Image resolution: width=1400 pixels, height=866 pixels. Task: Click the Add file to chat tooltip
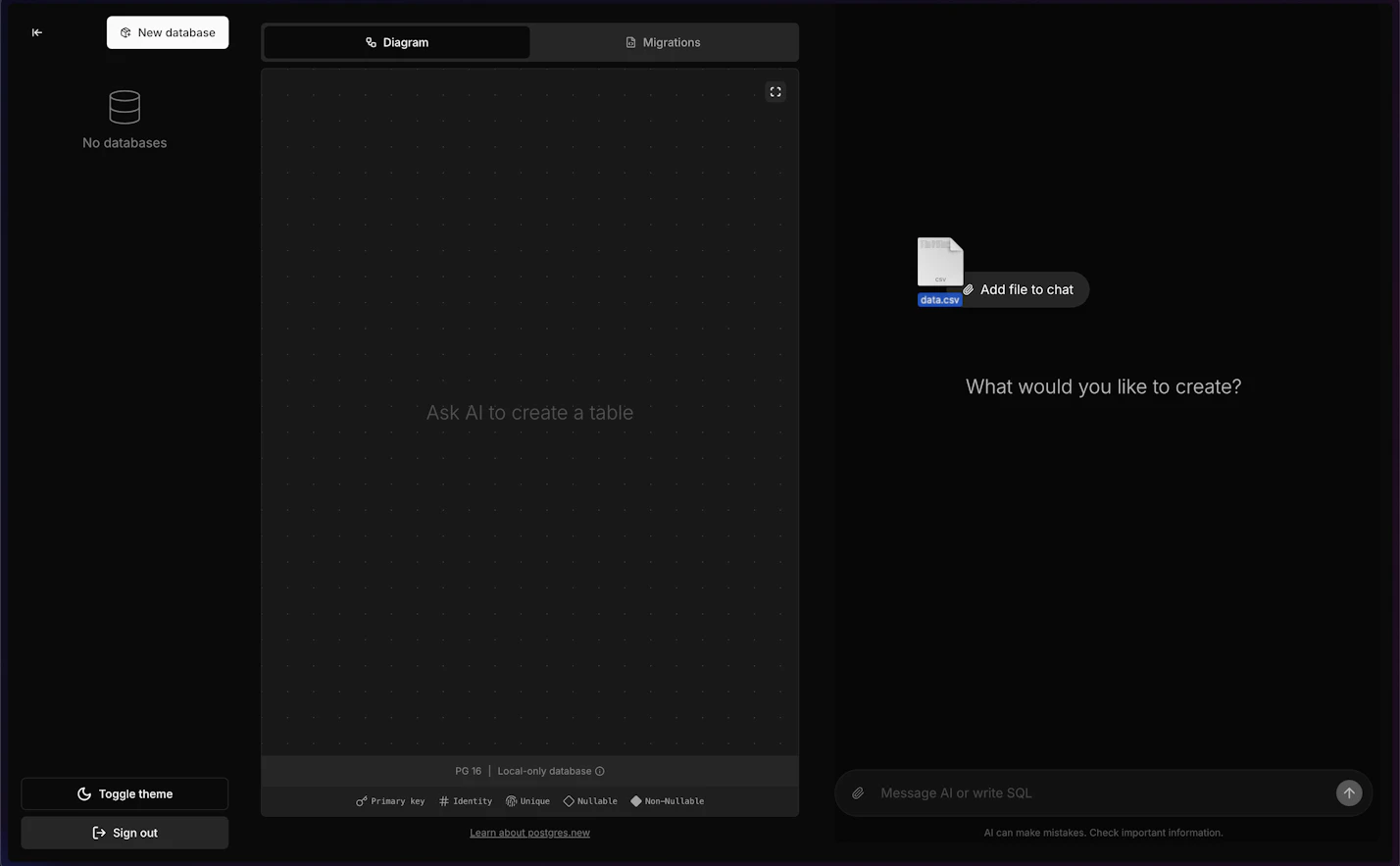click(x=1025, y=289)
